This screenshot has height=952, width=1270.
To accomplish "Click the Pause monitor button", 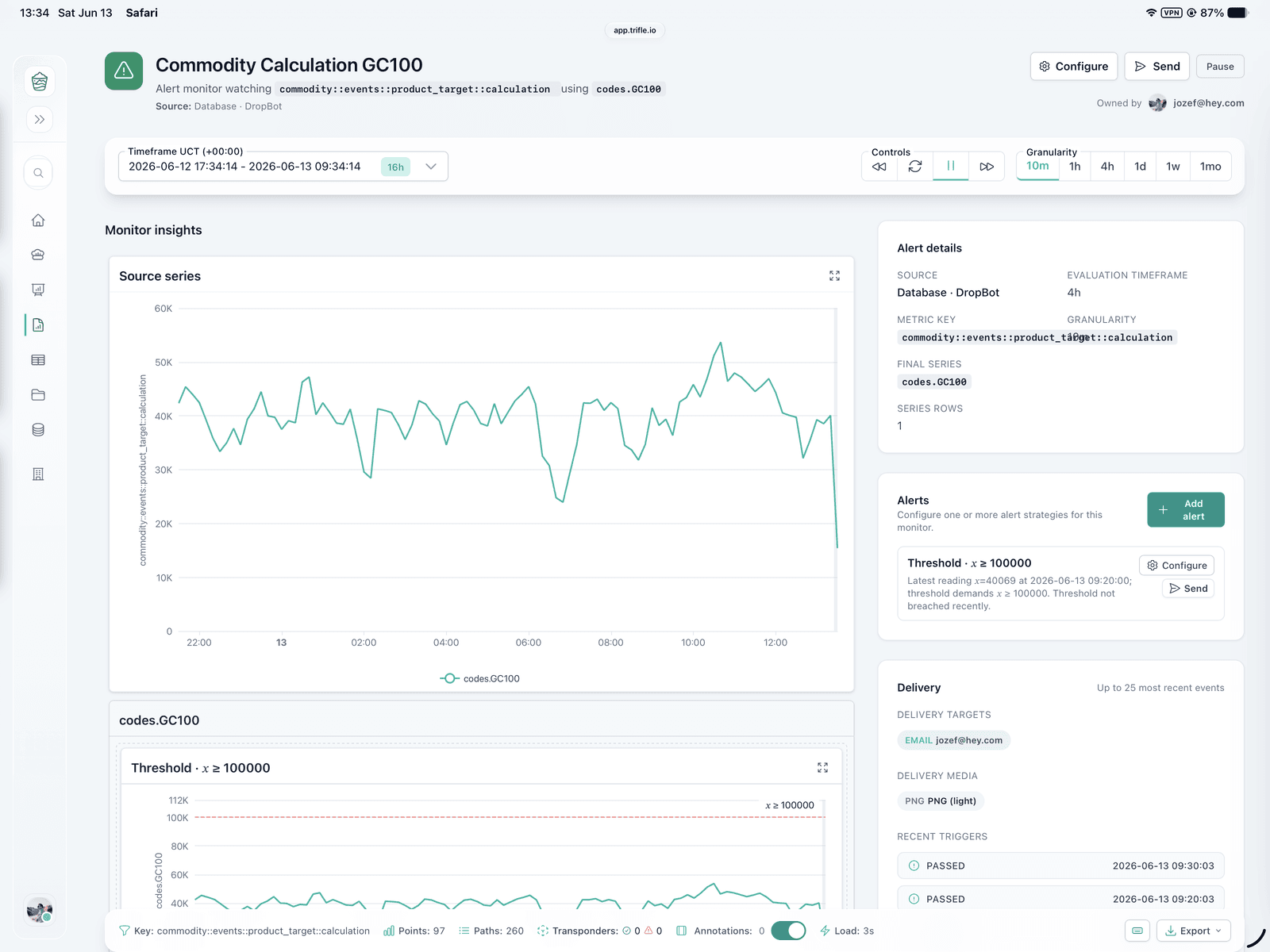I will click(x=1220, y=67).
